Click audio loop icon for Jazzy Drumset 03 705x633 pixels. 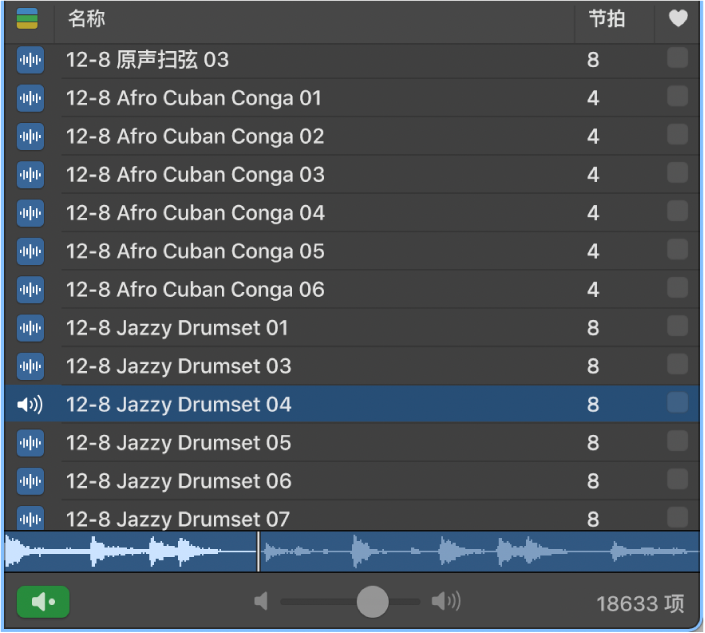pyautogui.click(x=30, y=366)
